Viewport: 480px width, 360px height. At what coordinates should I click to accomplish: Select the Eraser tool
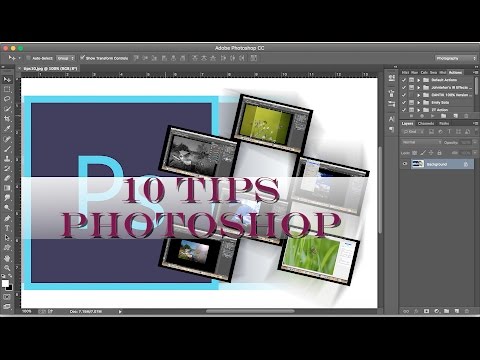pos(7,178)
